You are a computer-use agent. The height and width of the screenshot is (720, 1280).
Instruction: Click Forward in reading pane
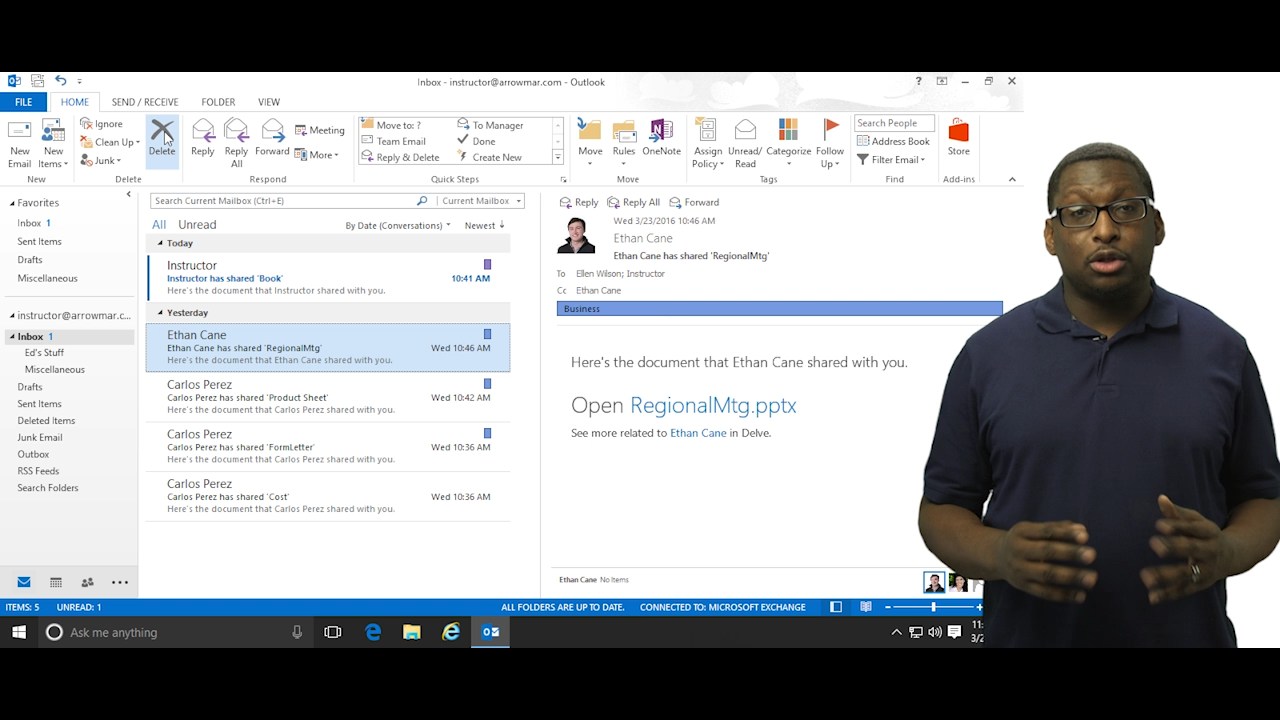pos(694,202)
